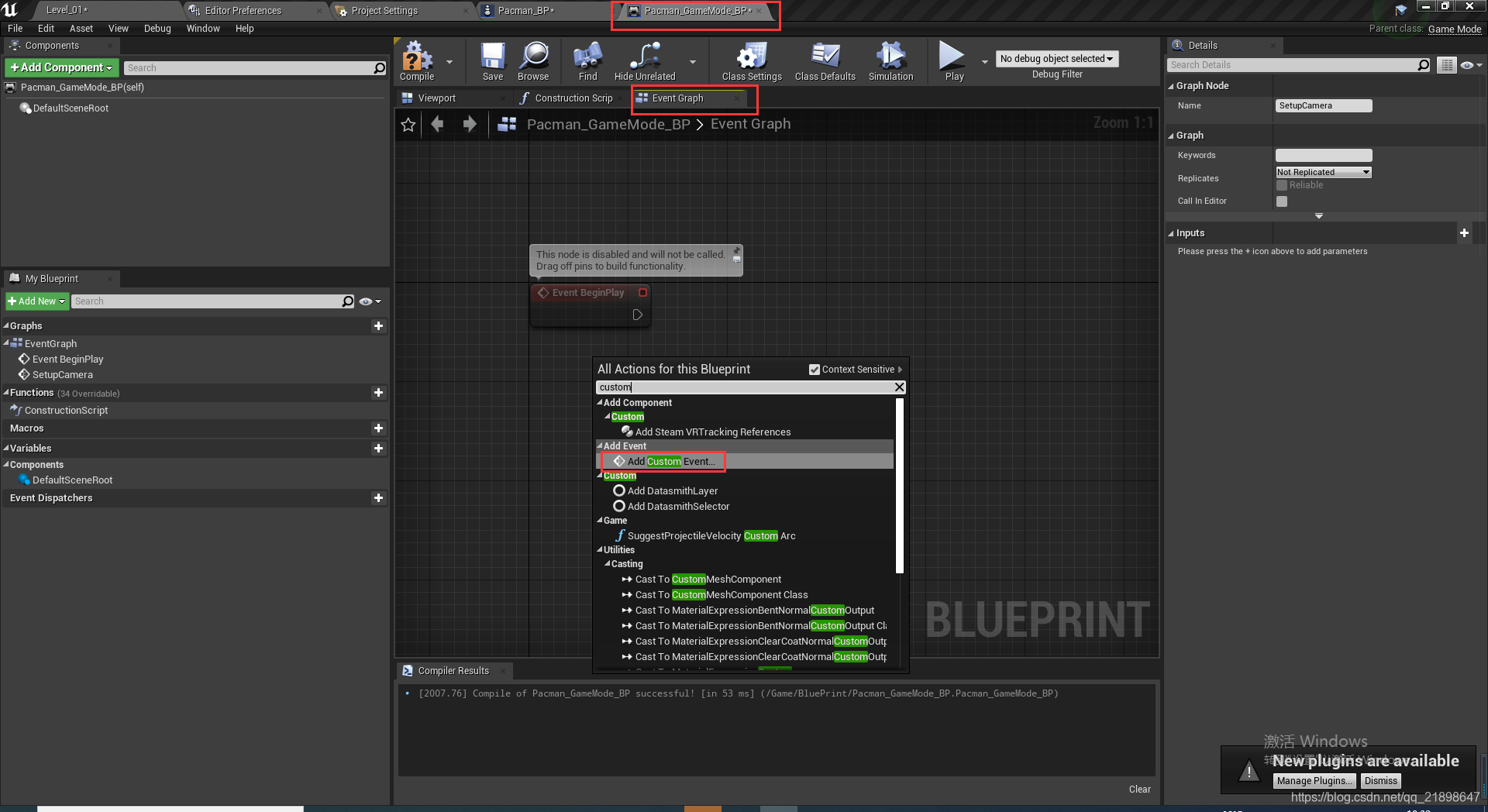Toggle the Context Sensitive checkbox
1488x812 pixels.
click(814, 370)
